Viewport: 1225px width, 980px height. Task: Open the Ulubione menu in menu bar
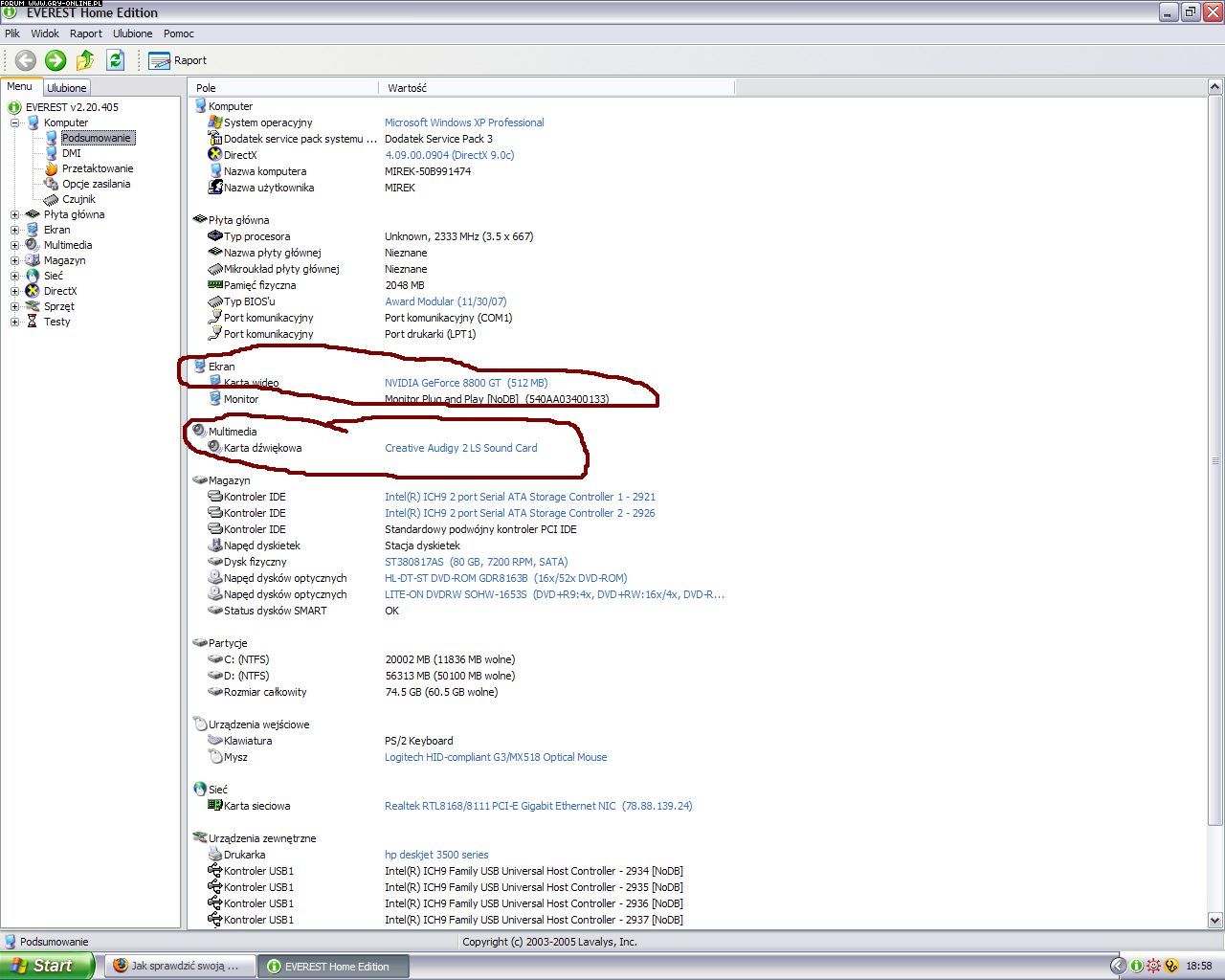tap(132, 33)
